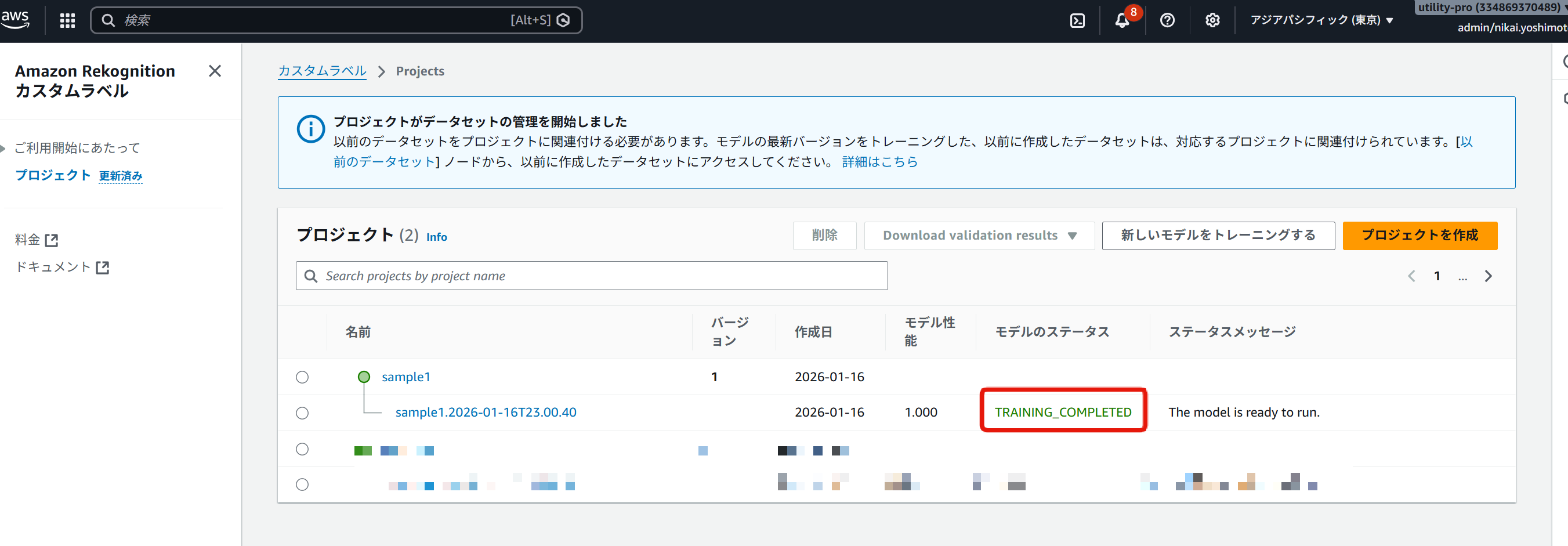Click the 作成日 column header
The height and width of the screenshot is (546, 1568).
point(813,332)
